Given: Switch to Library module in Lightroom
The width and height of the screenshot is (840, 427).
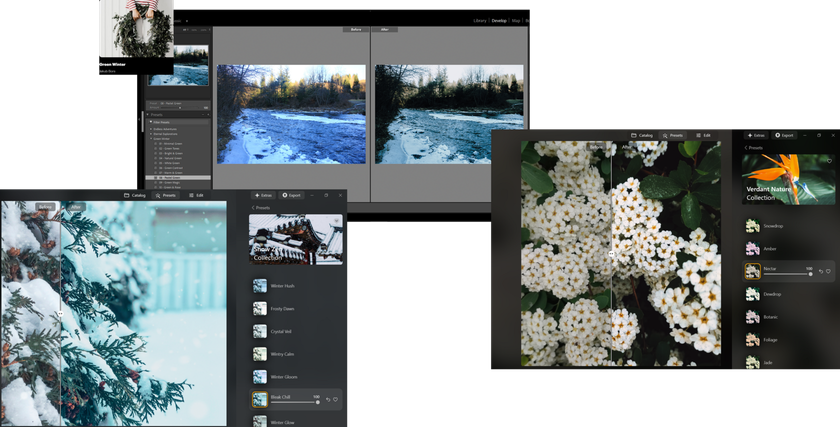Looking at the screenshot, I should (x=480, y=21).
